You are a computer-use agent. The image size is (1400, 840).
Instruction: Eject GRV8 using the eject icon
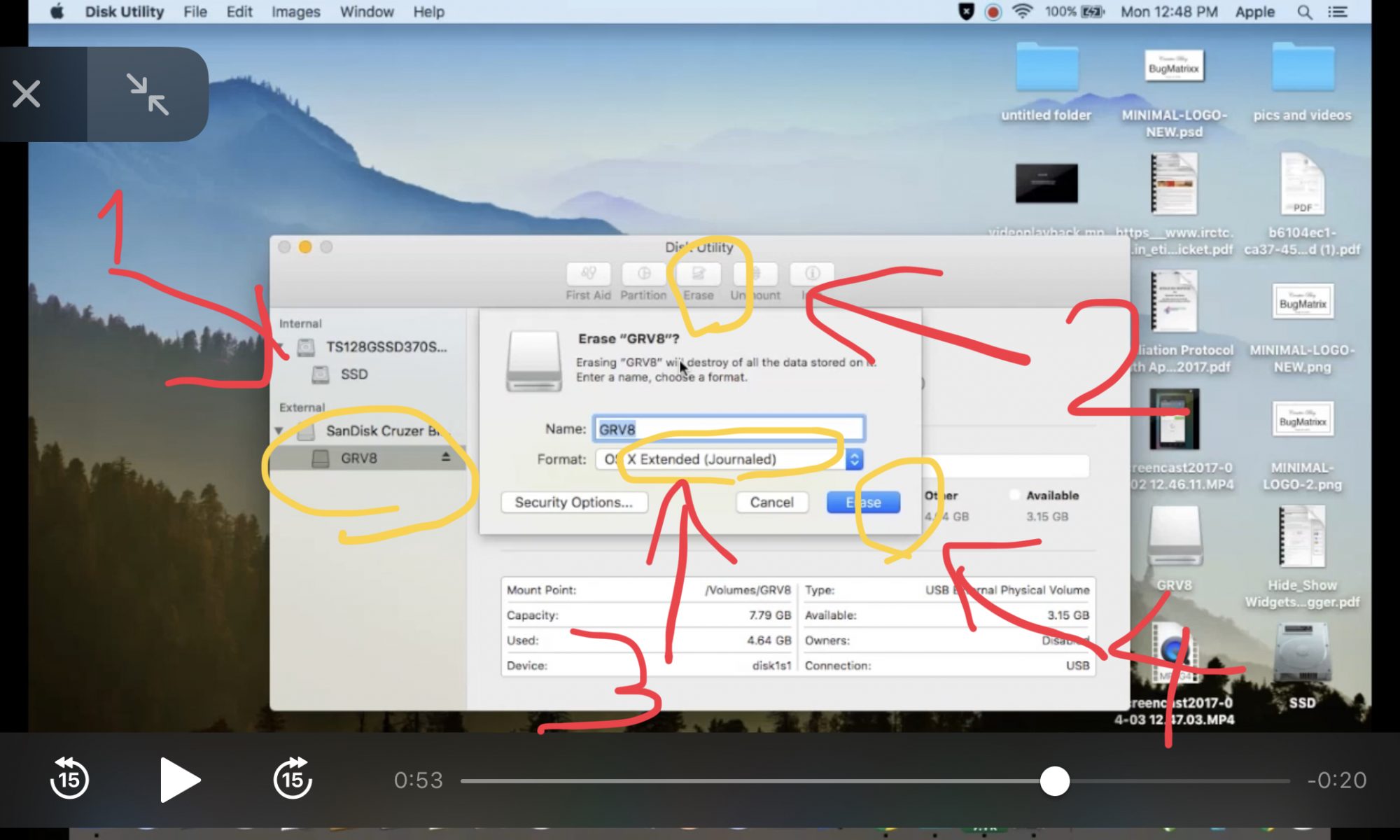(445, 456)
